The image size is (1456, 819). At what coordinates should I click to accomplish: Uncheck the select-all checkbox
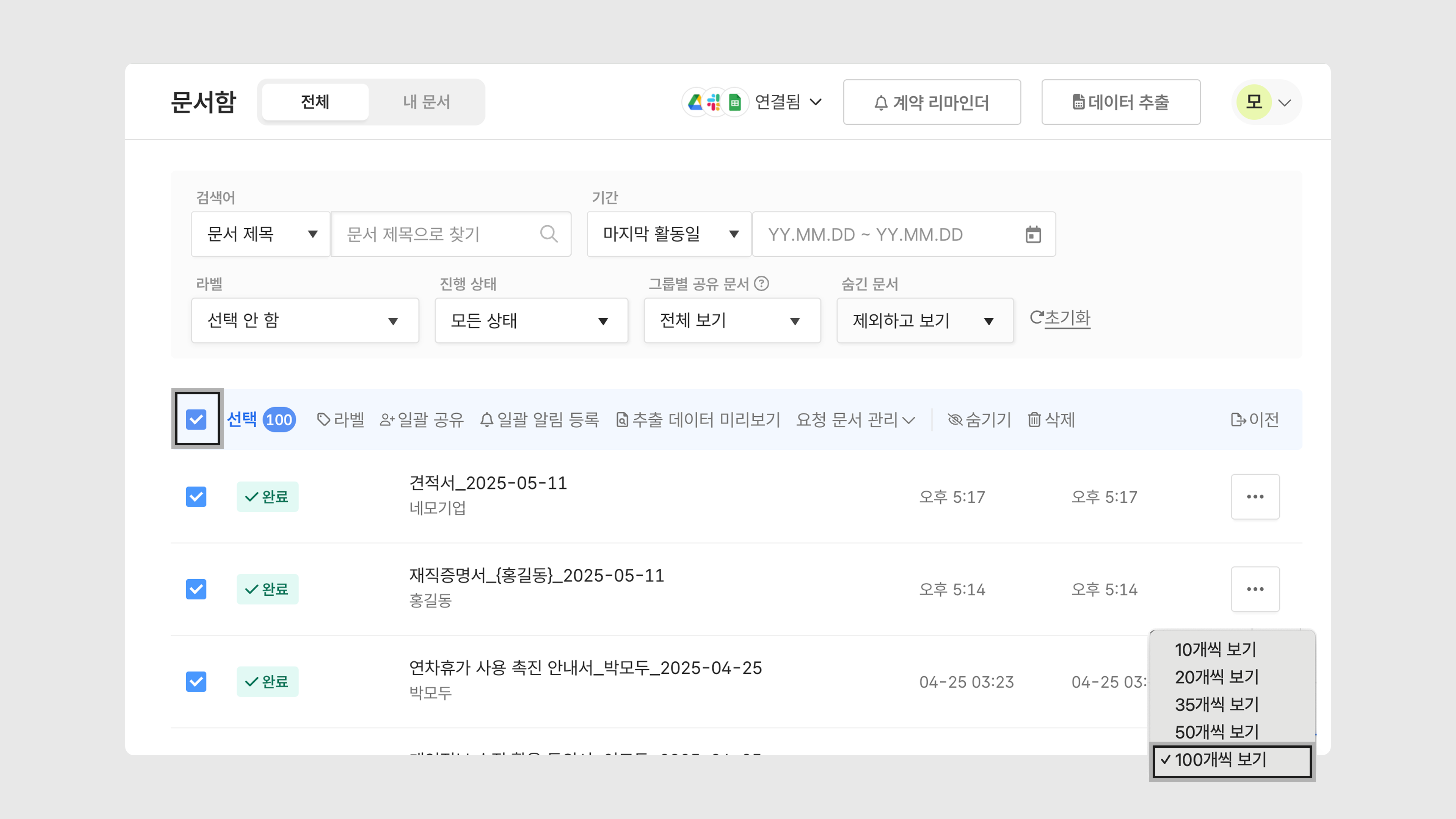pyautogui.click(x=196, y=419)
